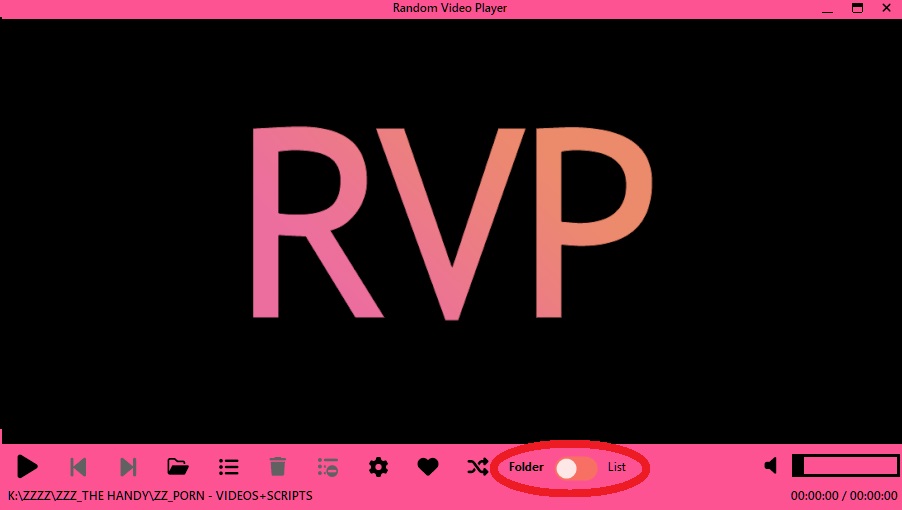
Task: Click the List label beside the switch
Action: coord(617,468)
